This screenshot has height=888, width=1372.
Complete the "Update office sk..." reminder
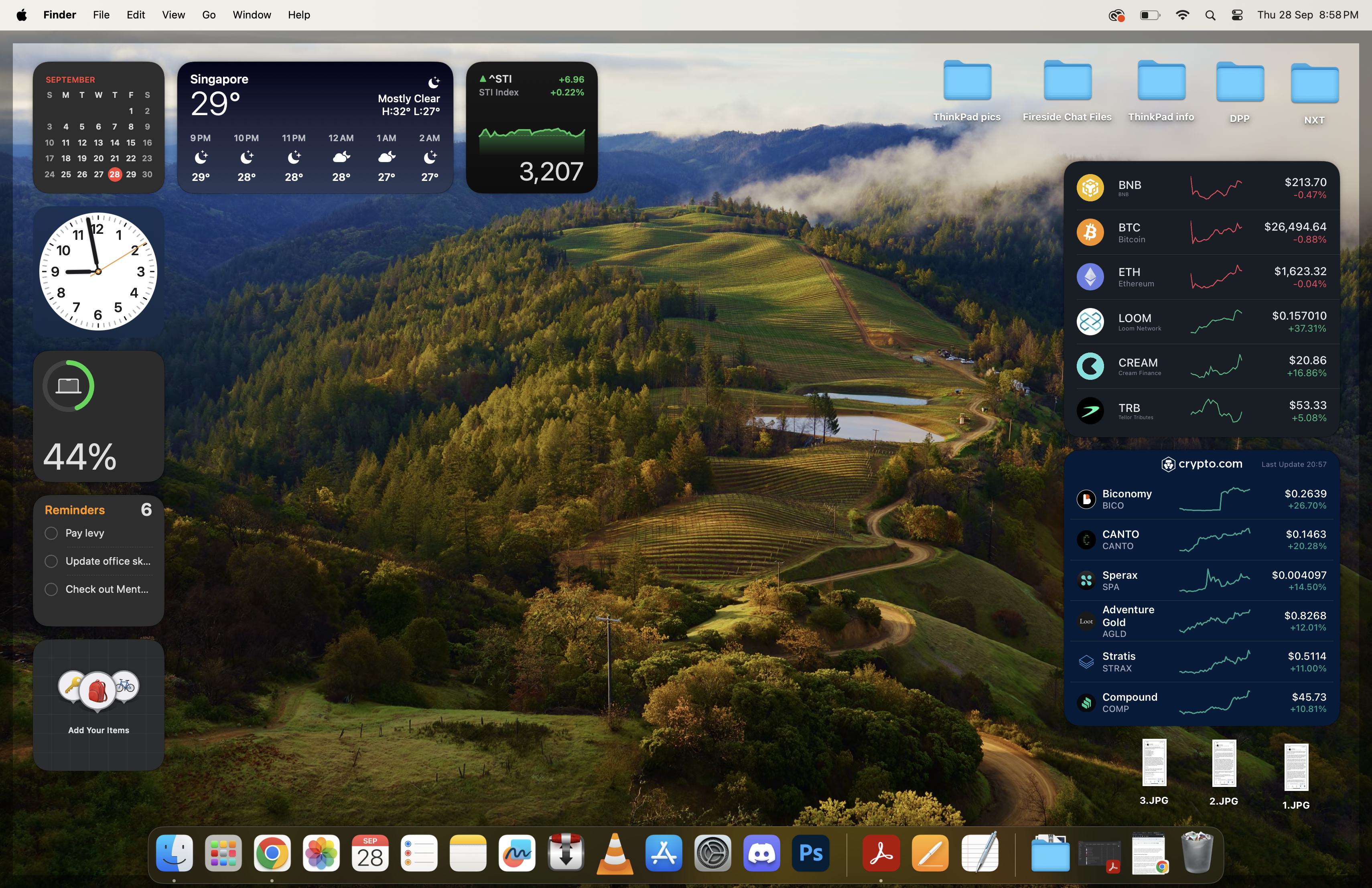51,561
